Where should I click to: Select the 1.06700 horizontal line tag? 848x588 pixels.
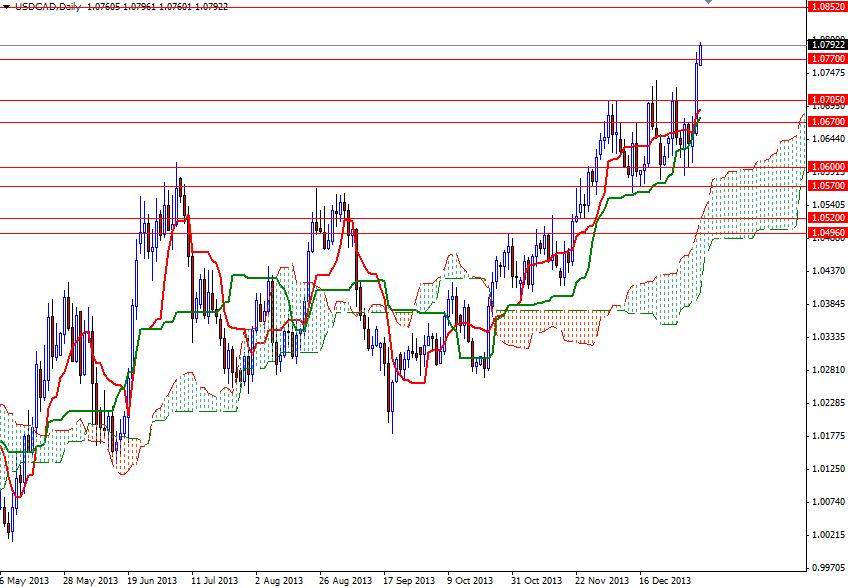(827, 122)
